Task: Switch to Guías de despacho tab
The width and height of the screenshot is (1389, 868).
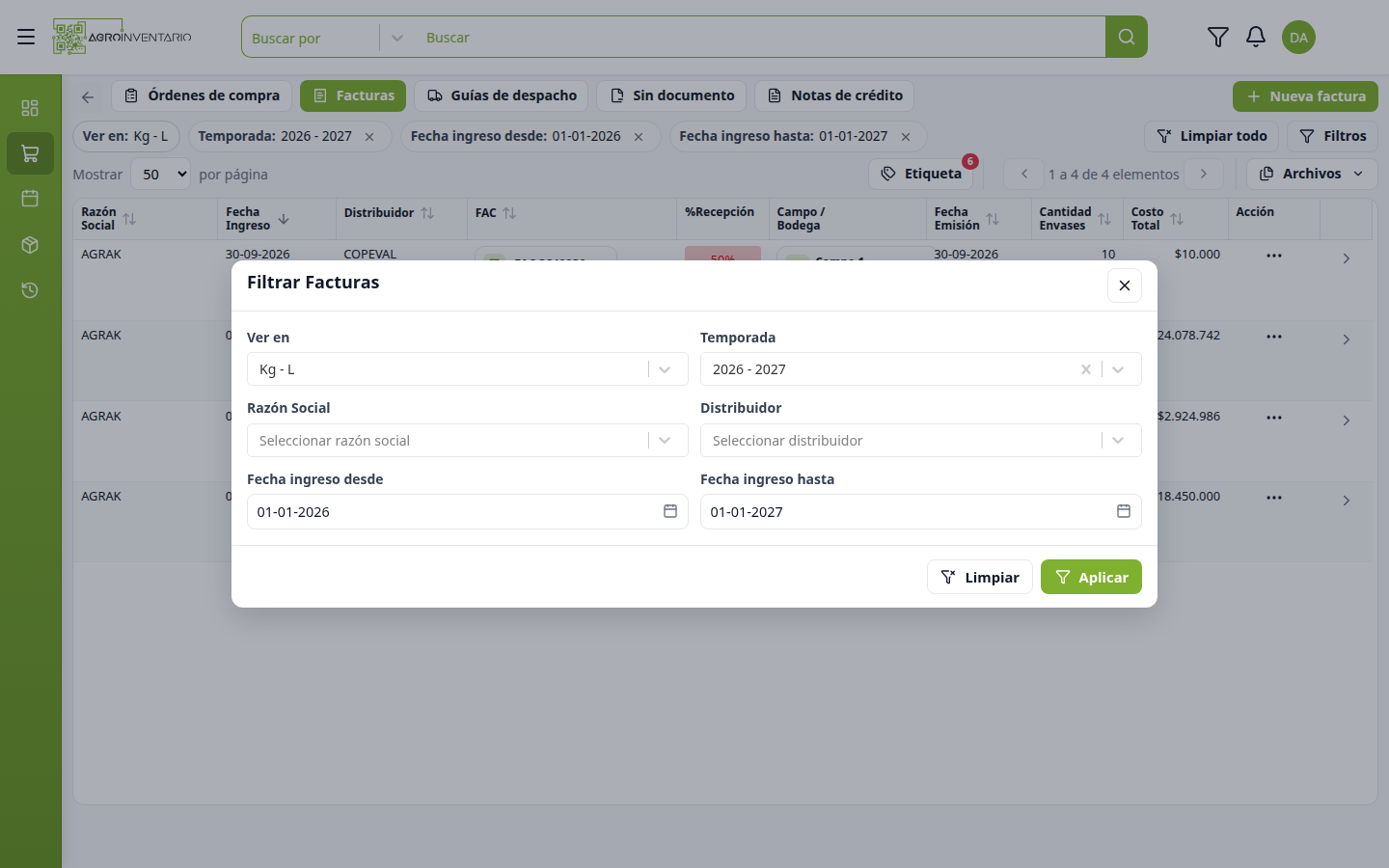Action: point(502,95)
